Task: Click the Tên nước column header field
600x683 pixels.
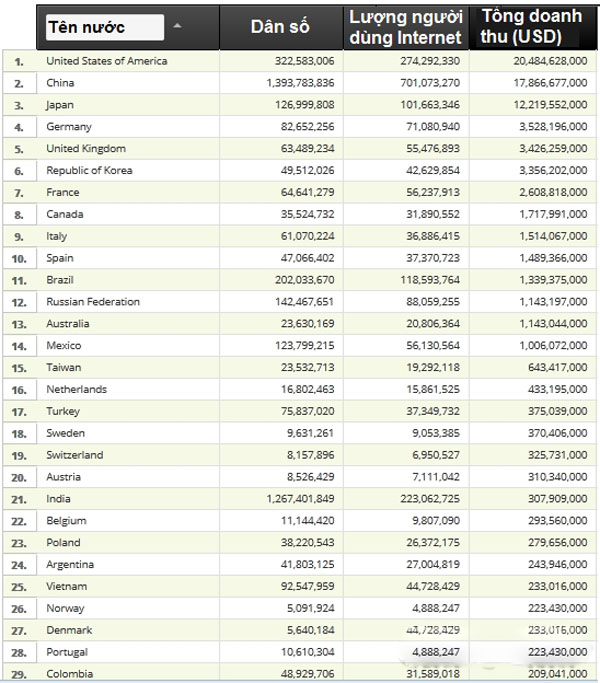Action: [103, 27]
